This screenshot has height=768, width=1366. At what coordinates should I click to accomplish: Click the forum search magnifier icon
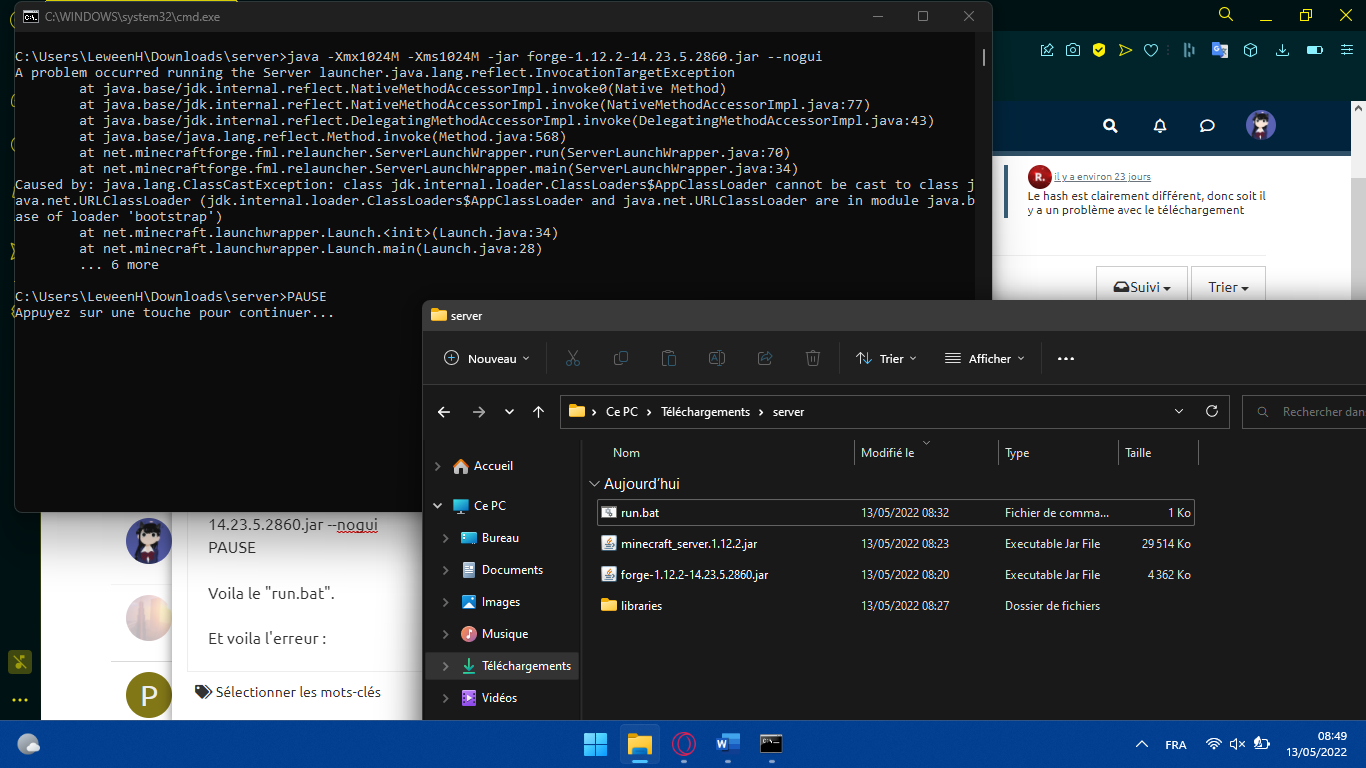(1110, 126)
